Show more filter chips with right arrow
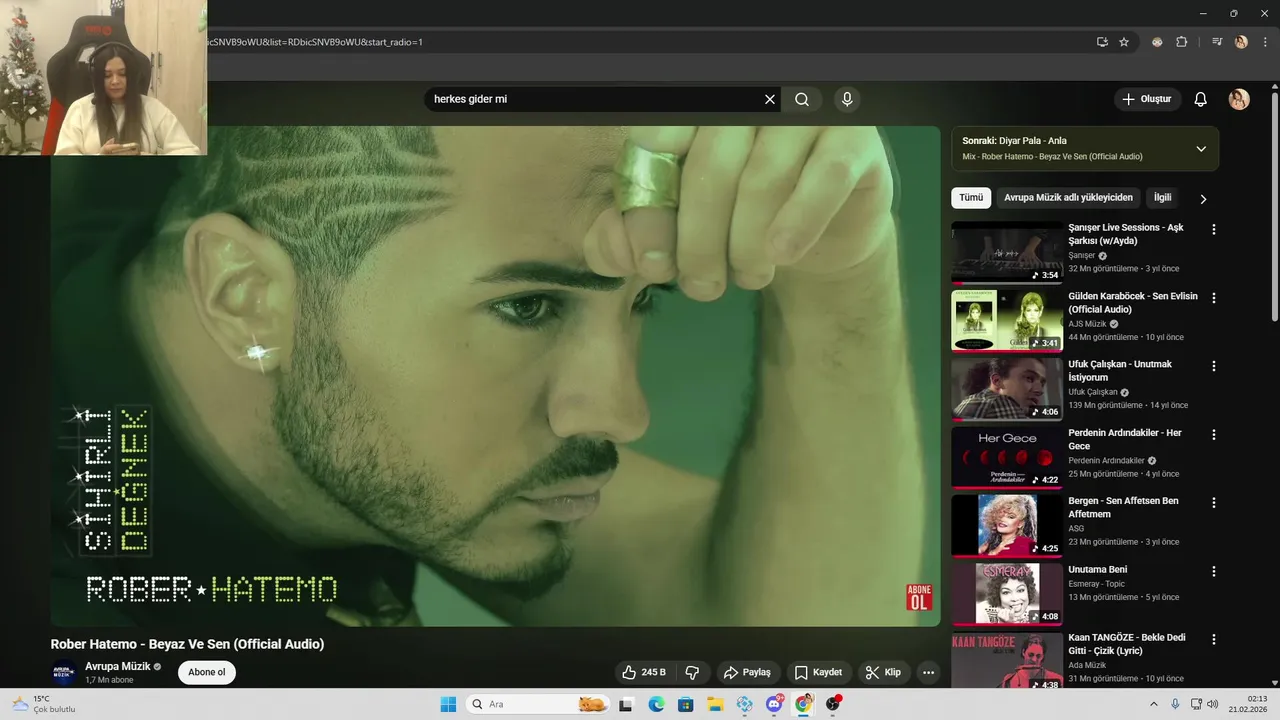 pos(1203,199)
